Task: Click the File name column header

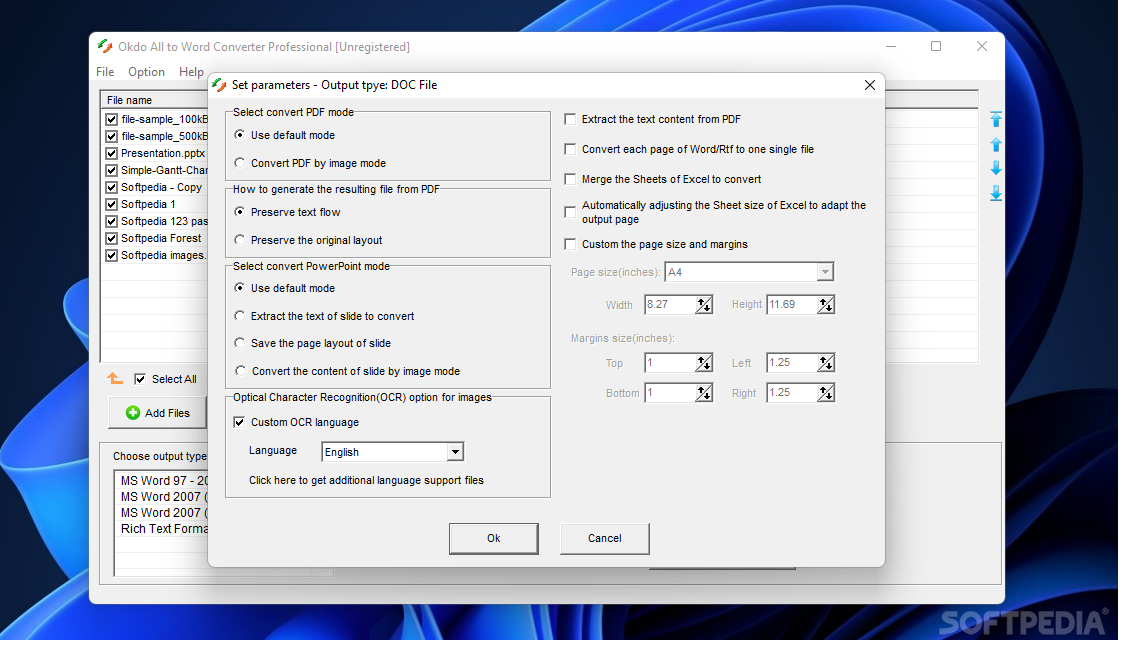Action: 155,100
